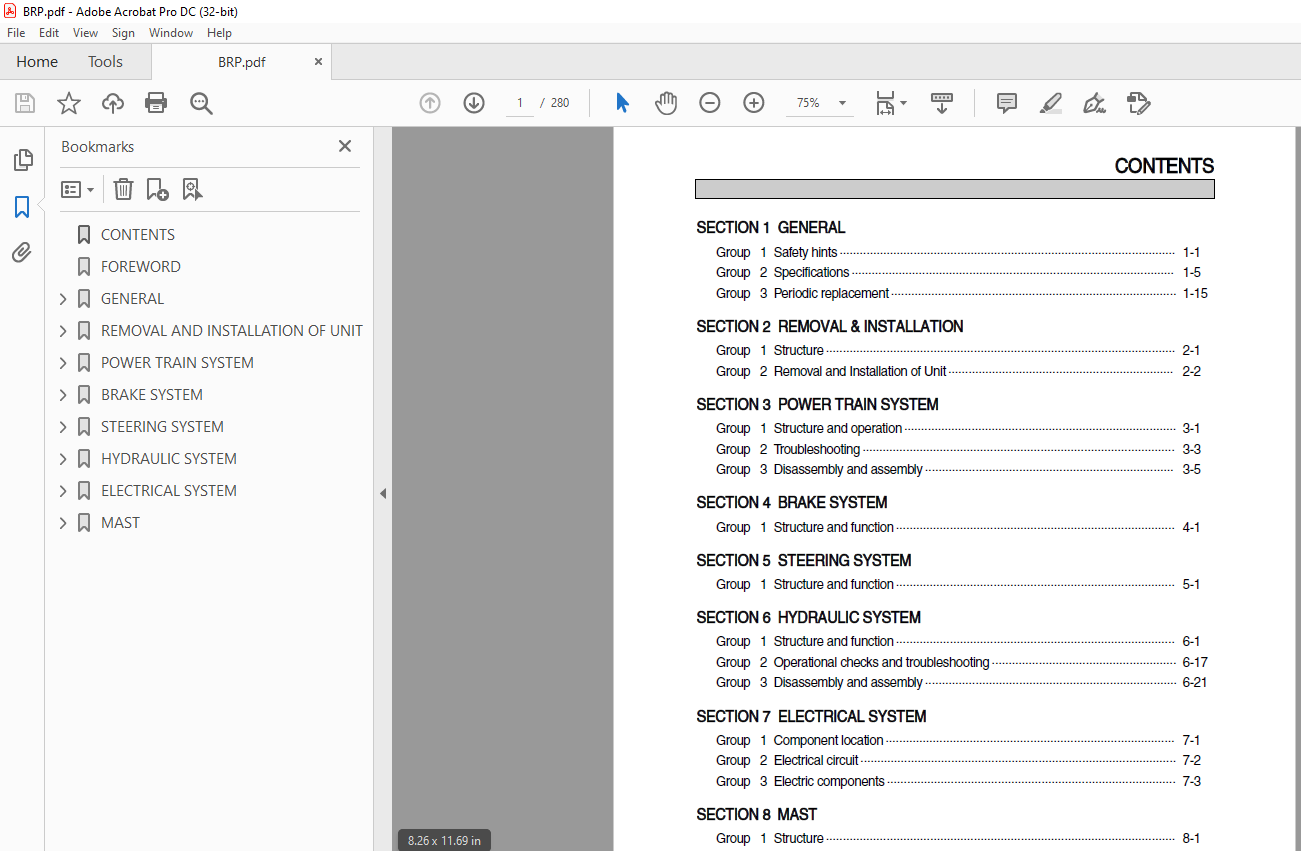Expand the STEERING SYSTEM bookmark
Viewport: 1301px width, 851px height.
point(63,427)
